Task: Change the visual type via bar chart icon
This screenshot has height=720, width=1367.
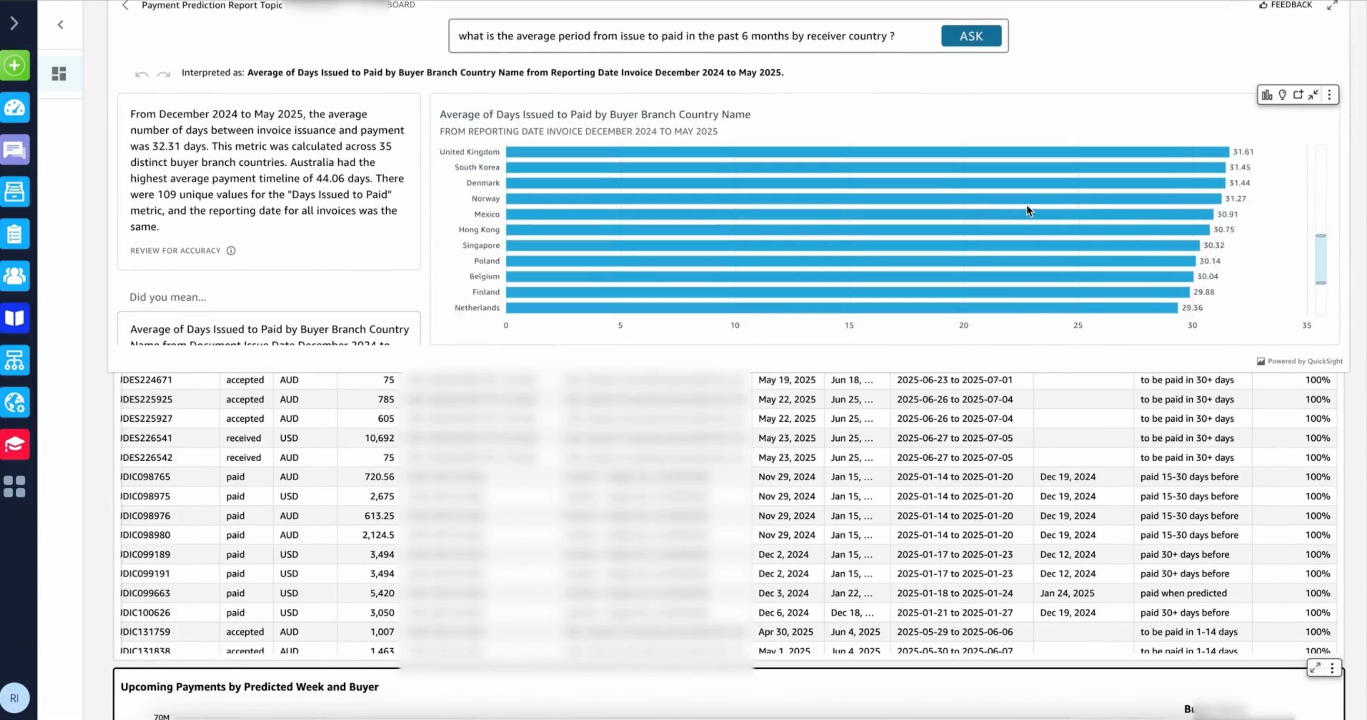Action: click(x=1267, y=95)
